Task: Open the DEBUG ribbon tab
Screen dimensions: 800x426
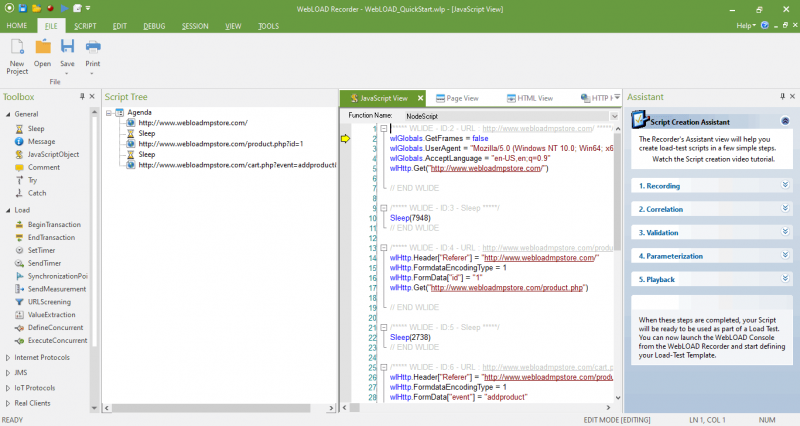Action: pyautogui.click(x=154, y=24)
